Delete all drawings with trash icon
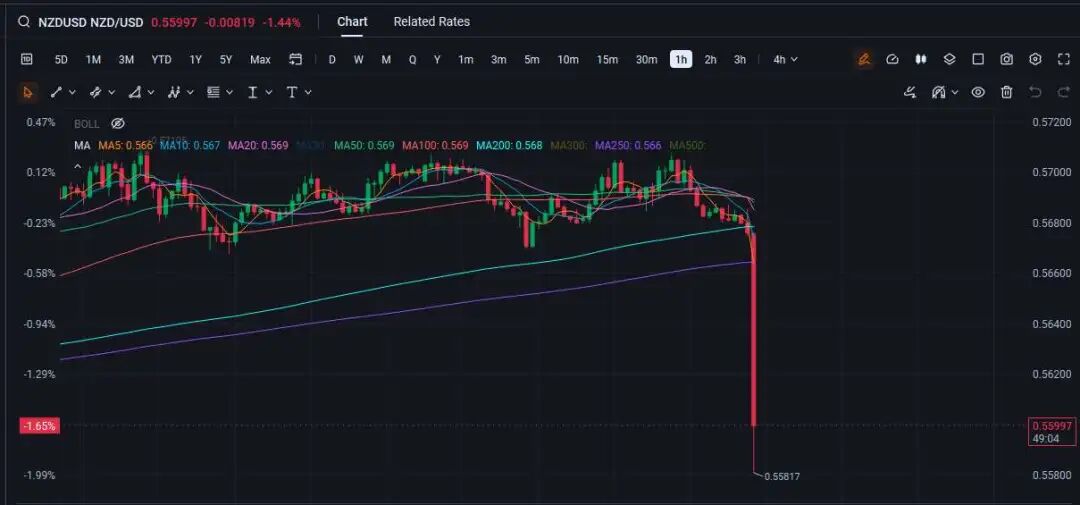The height and width of the screenshot is (505, 1080). click(1006, 92)
